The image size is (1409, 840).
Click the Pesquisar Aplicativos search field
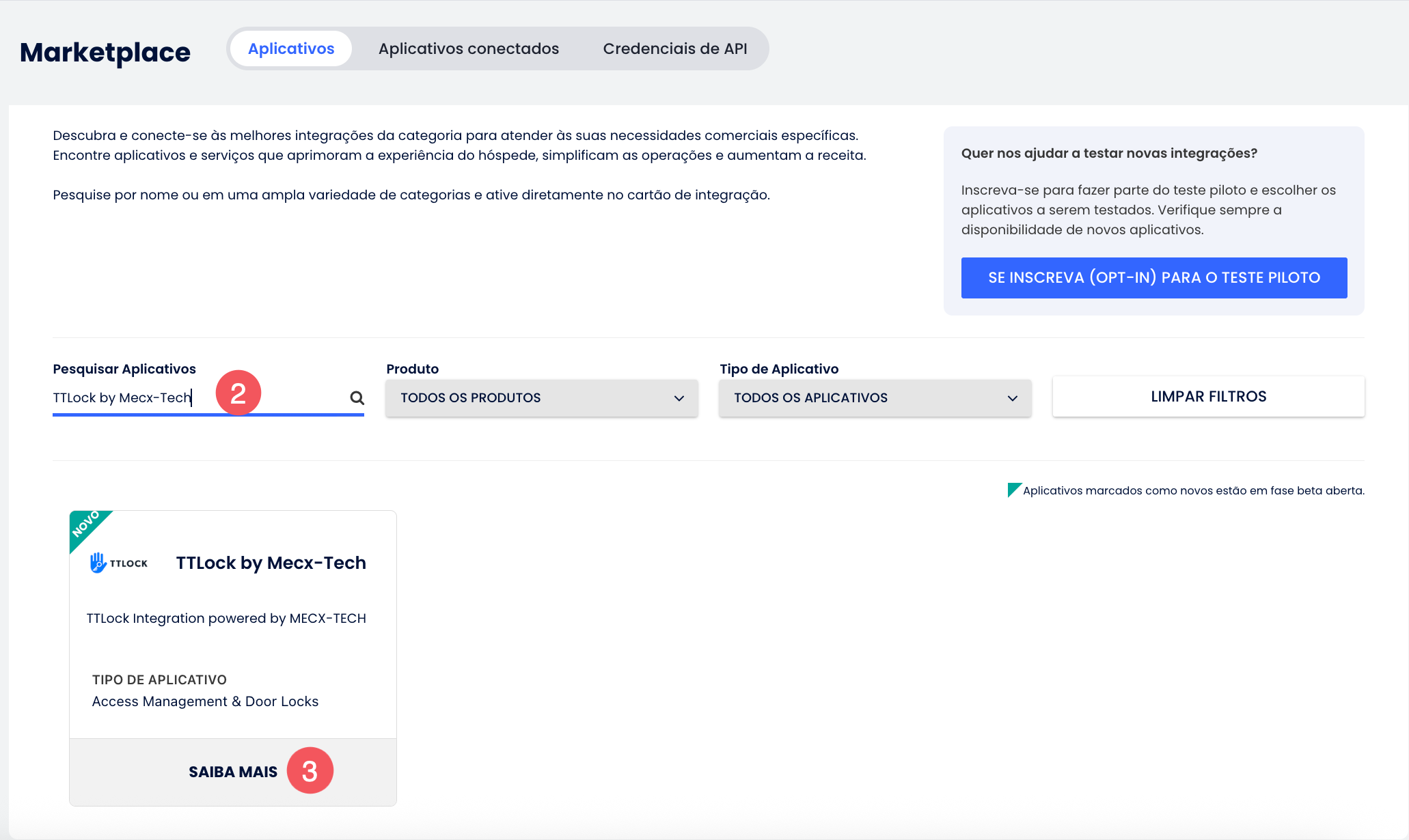(137, 397)
